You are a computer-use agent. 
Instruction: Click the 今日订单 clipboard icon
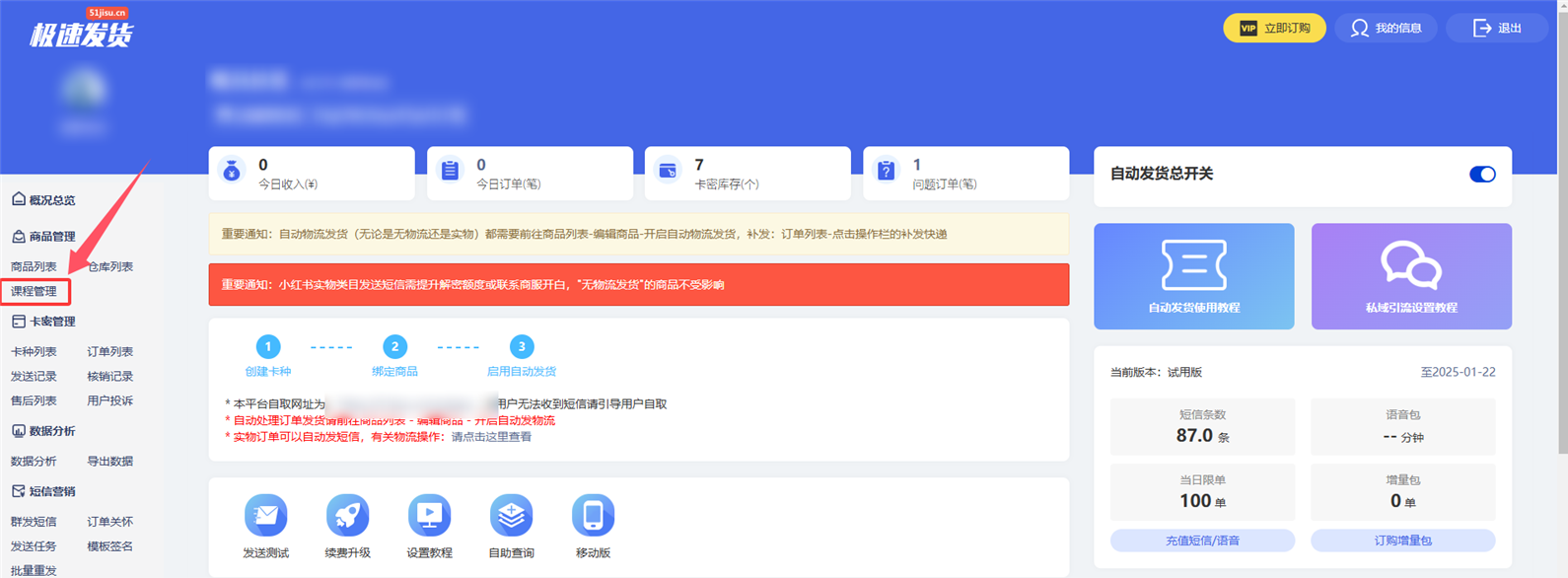coord(450,172)
